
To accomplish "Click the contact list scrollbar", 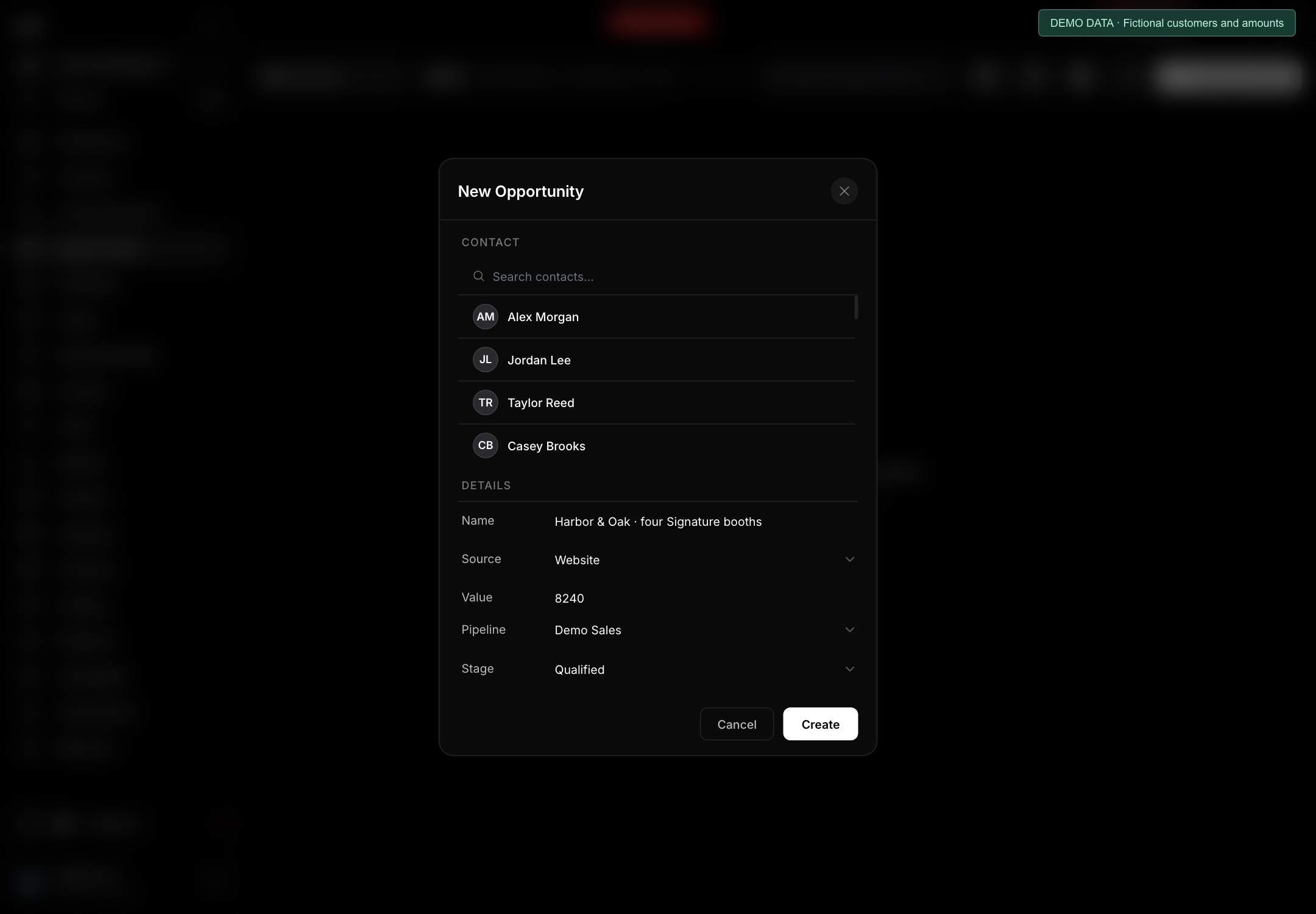I will 856,307.
